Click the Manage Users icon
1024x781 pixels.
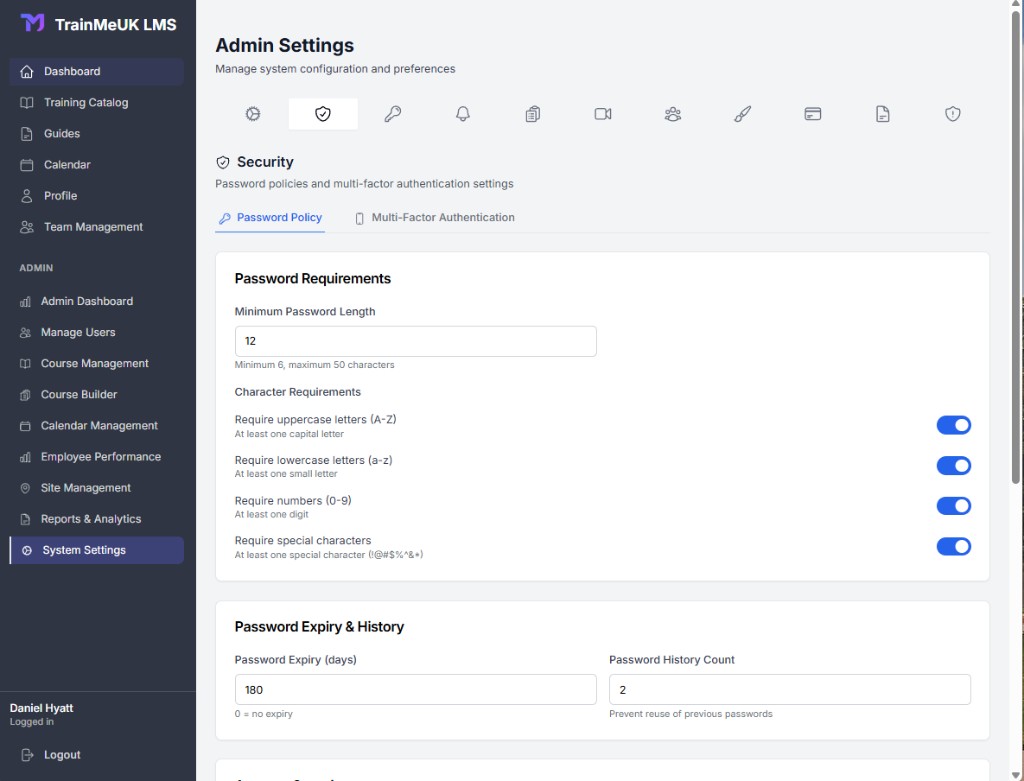(x=25, y=332)
